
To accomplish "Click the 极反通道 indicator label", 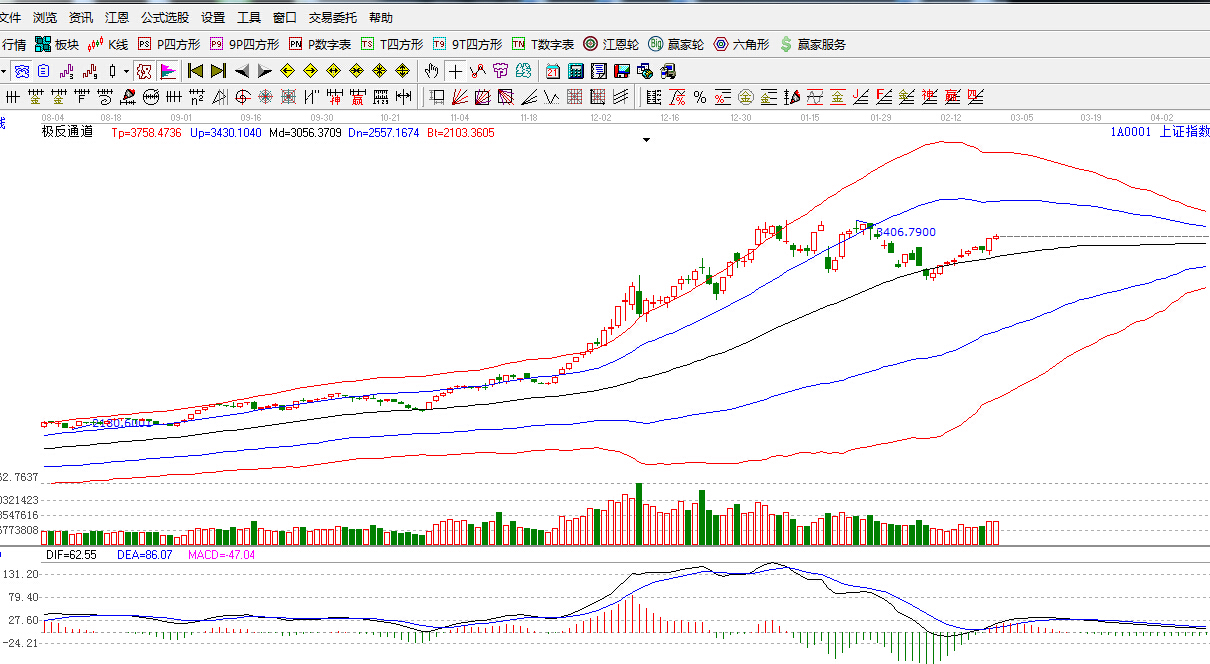I will click(67, 131).
